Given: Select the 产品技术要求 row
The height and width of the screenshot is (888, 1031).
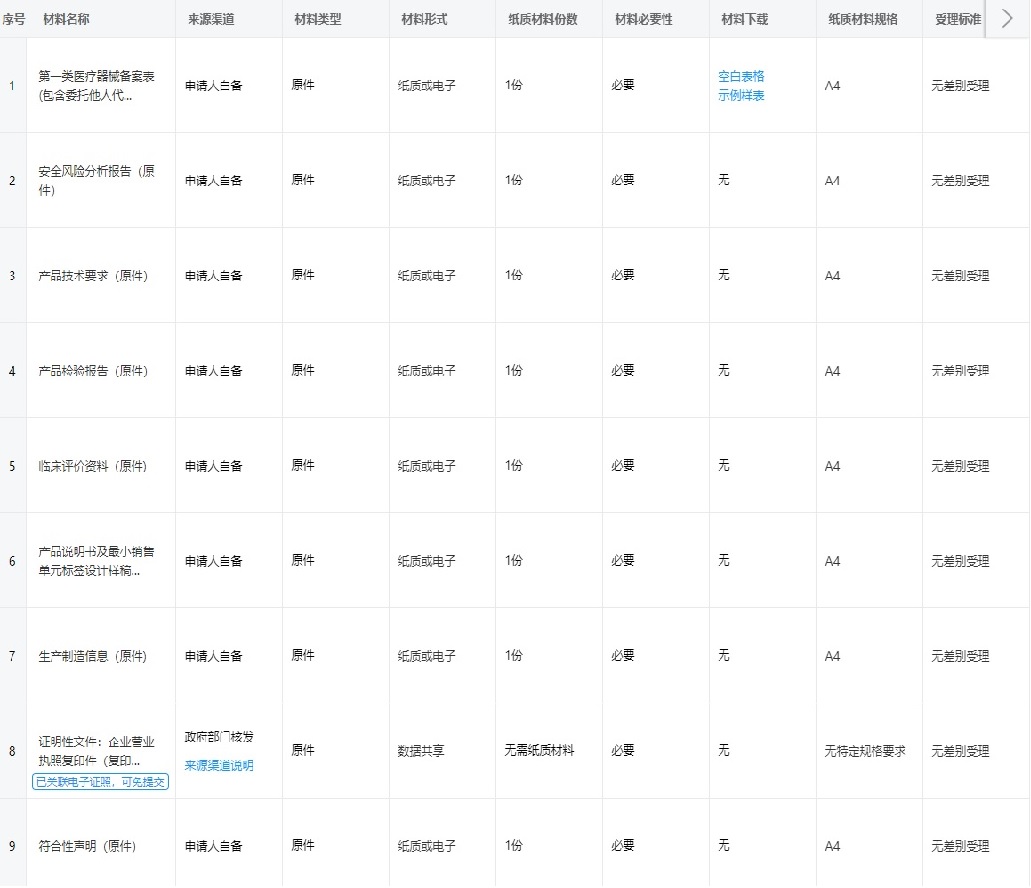Looking at the screenshot, I should click(x=400, y=275).
